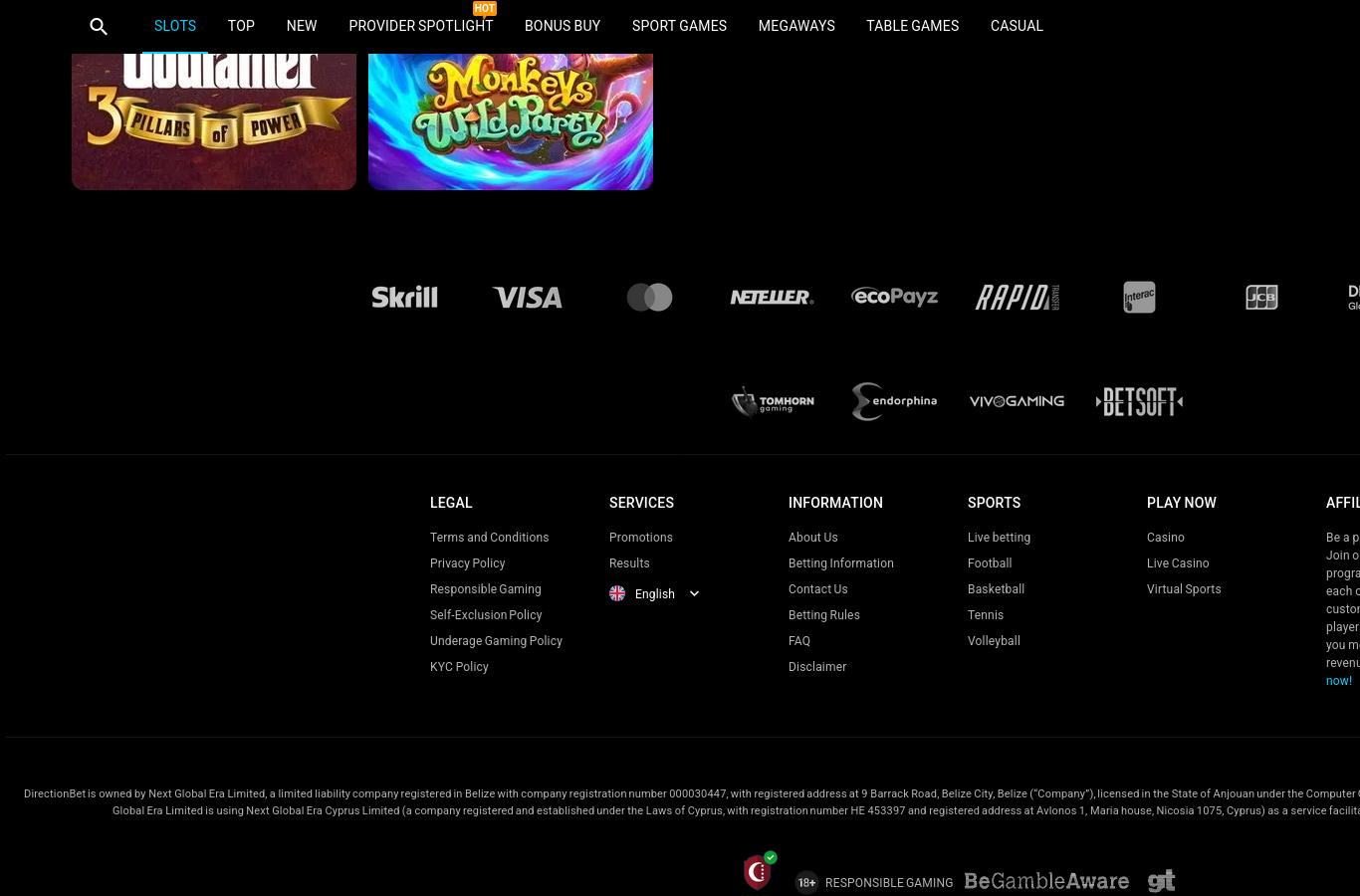Image resolution: width=1360 pixels, height=896 pixels.
Task: Open the Basketball link
Action: tap(996, 589)
